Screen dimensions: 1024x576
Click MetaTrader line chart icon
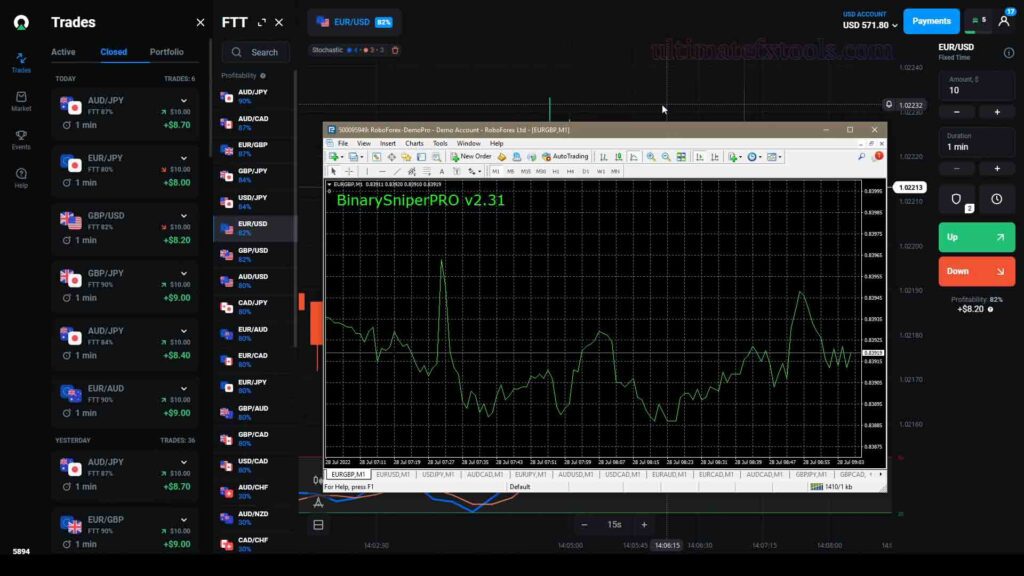pyautogui.click(x=633, y=157)
